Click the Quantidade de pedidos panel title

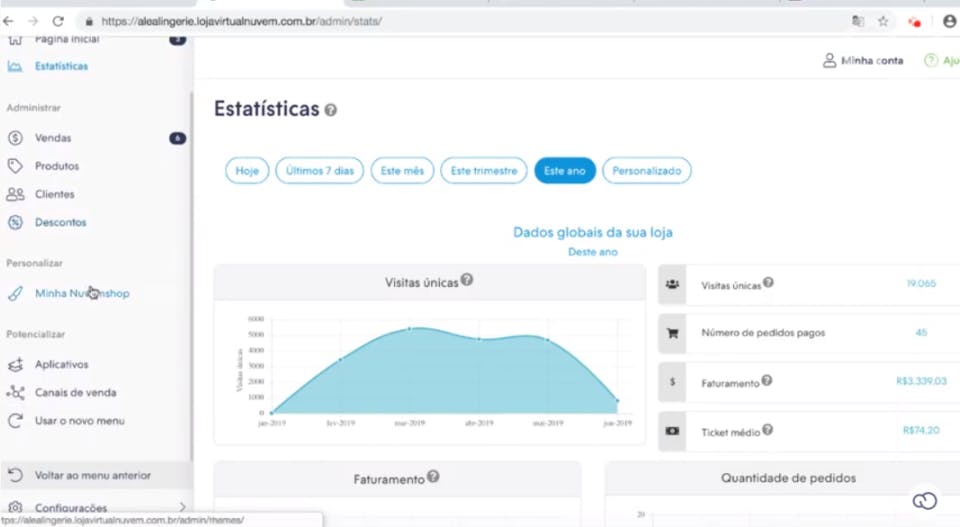tap(788, 478)
